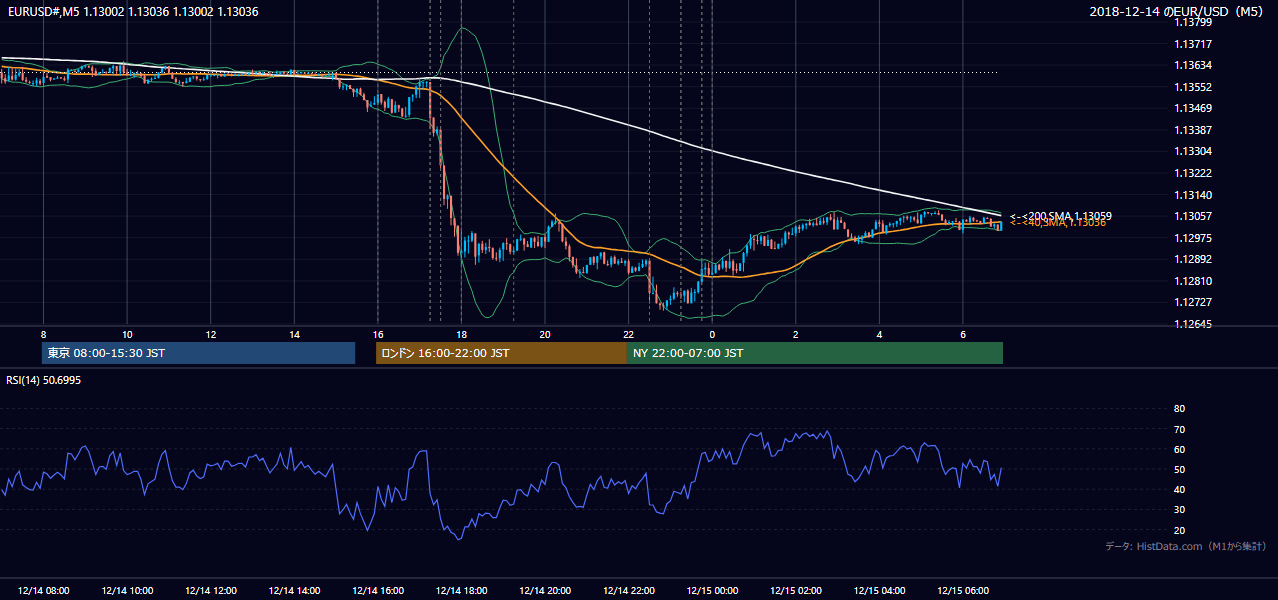Click the 12/14 08:00 bottom time label
The width and height of the screenshot is (1278, 600).
(x=44, y=591)
